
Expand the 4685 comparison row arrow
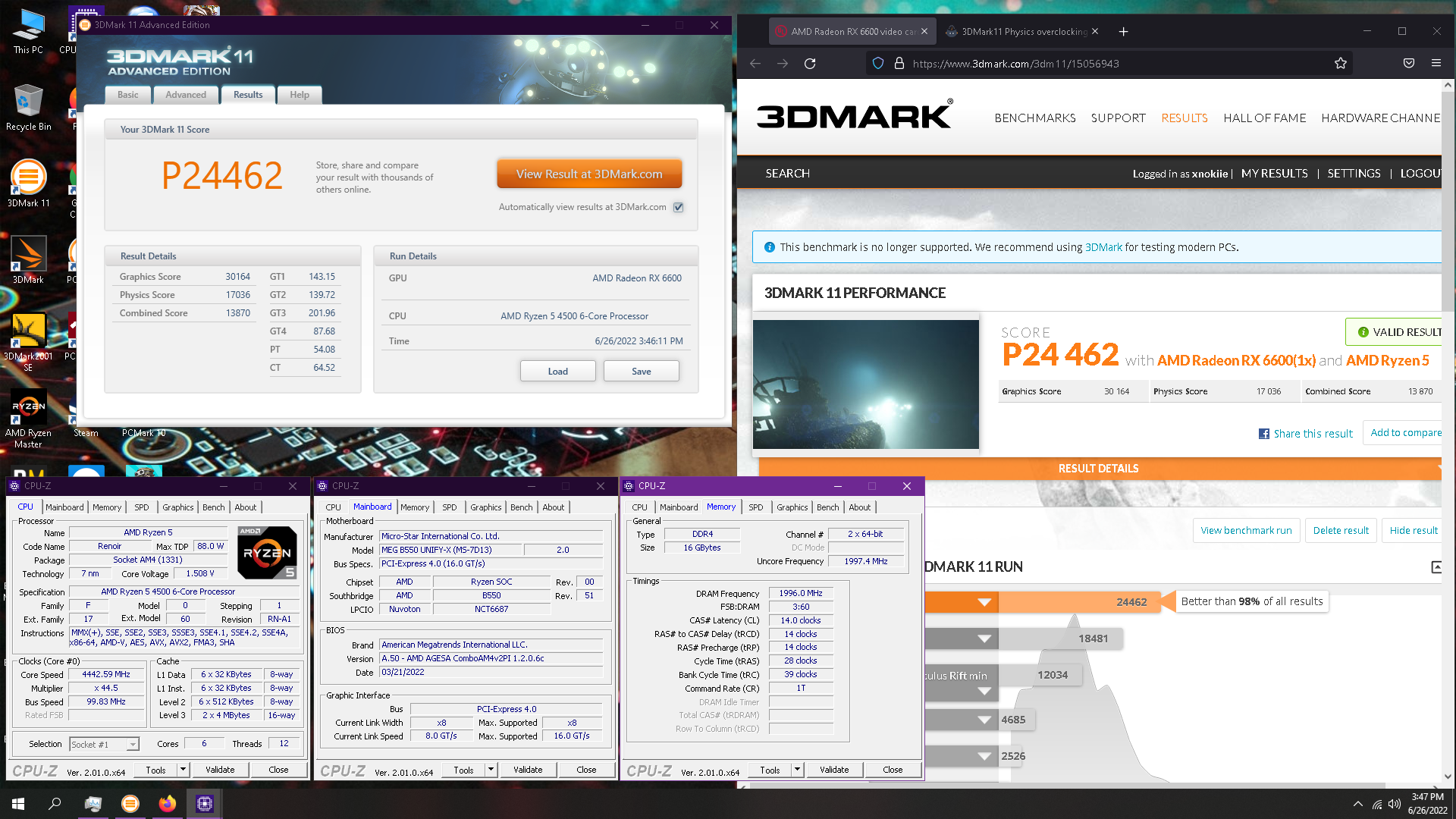tap(984, 720)
